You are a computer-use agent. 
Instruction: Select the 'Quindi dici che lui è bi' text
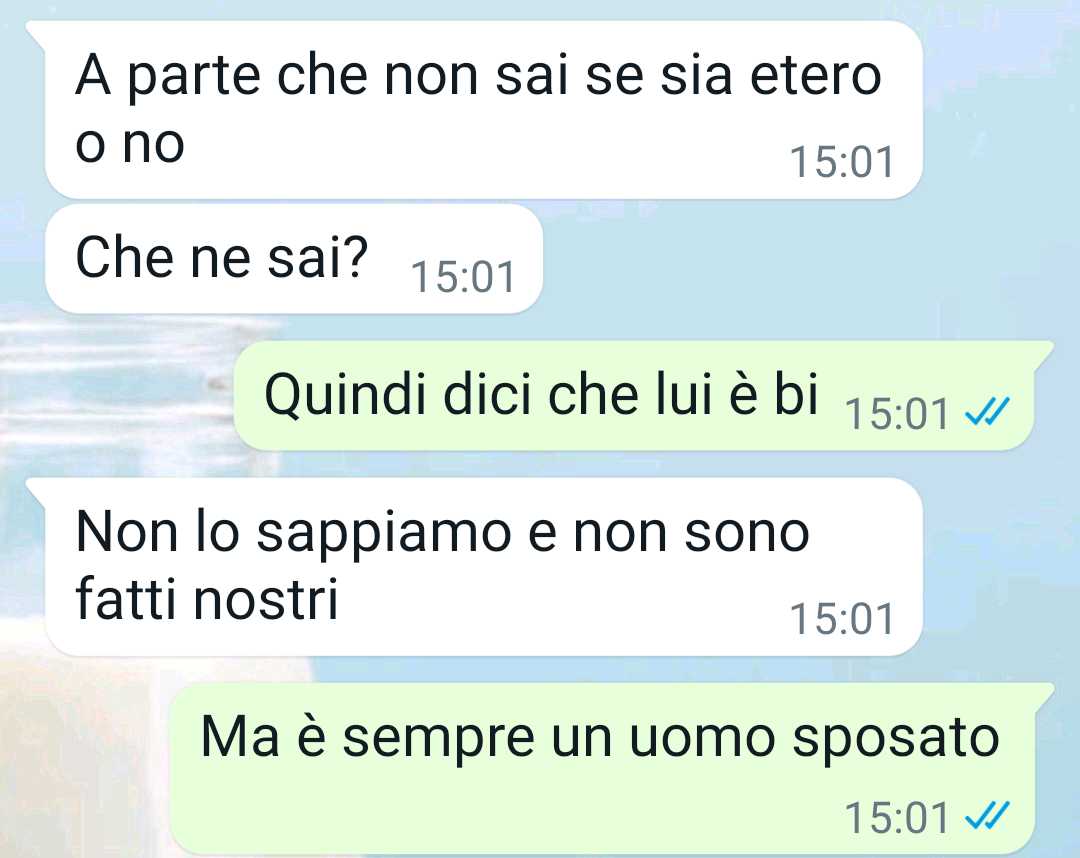click(x=541, y=395)
